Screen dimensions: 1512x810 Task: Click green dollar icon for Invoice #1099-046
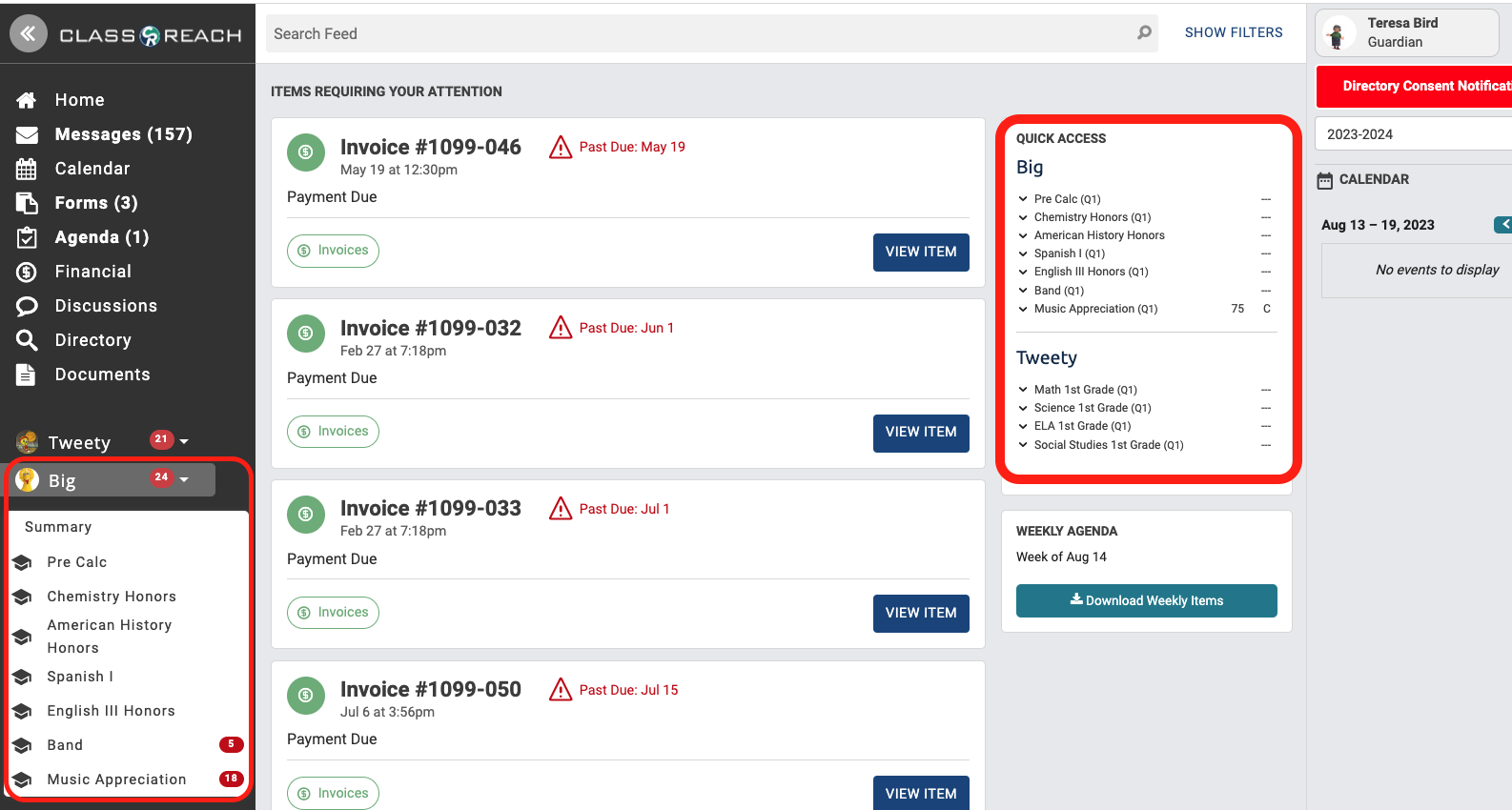point(306,152)
